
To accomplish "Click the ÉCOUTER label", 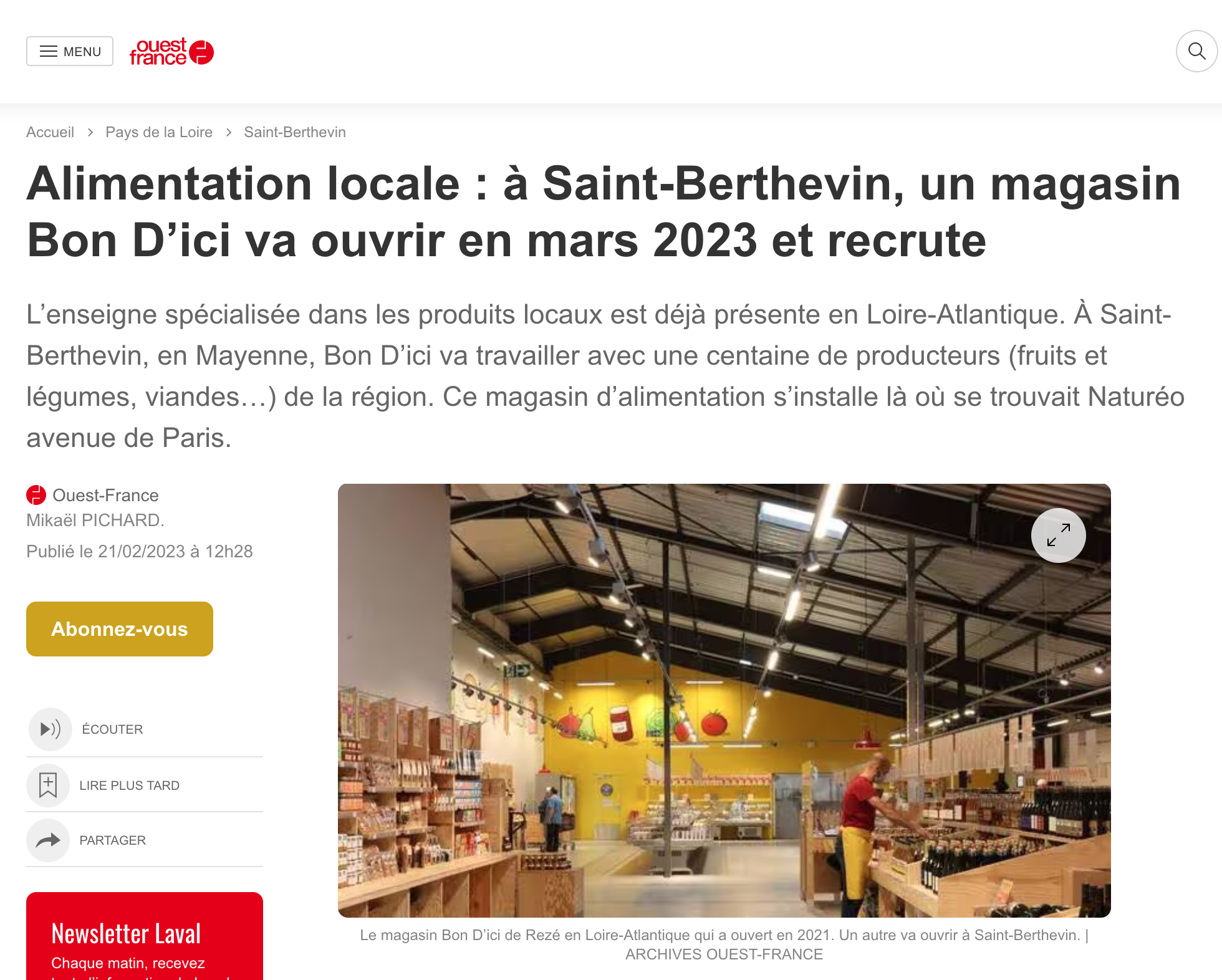I will click(113, 729).
